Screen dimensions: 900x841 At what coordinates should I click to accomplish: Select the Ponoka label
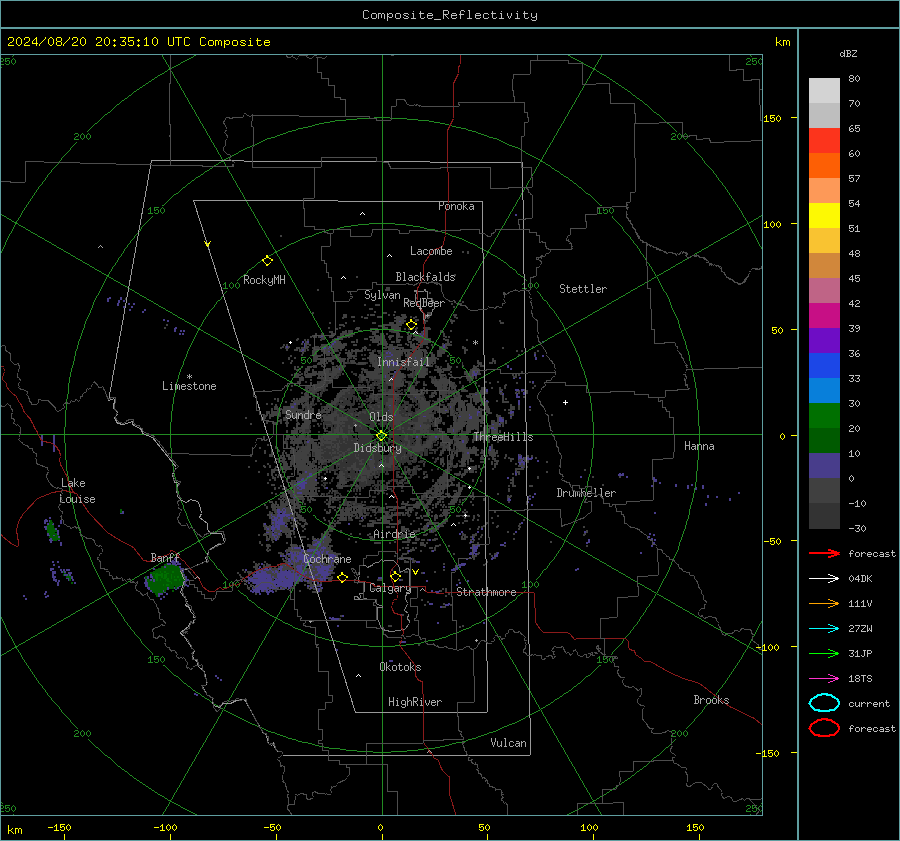pos(456,206)
